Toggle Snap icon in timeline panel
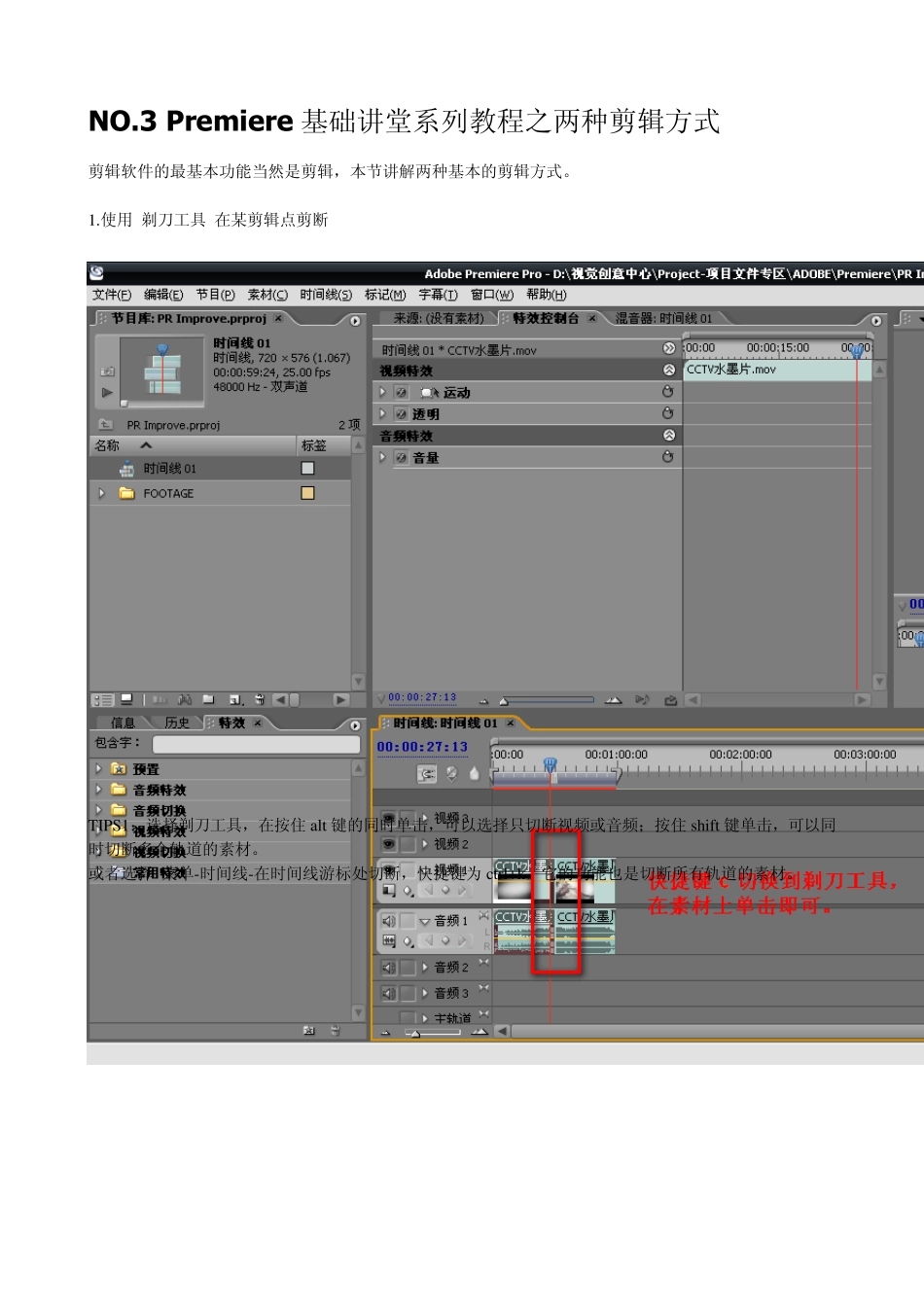Image resolution: width=924 pixels, height=1307 pixels. click(x=426, y=774)
